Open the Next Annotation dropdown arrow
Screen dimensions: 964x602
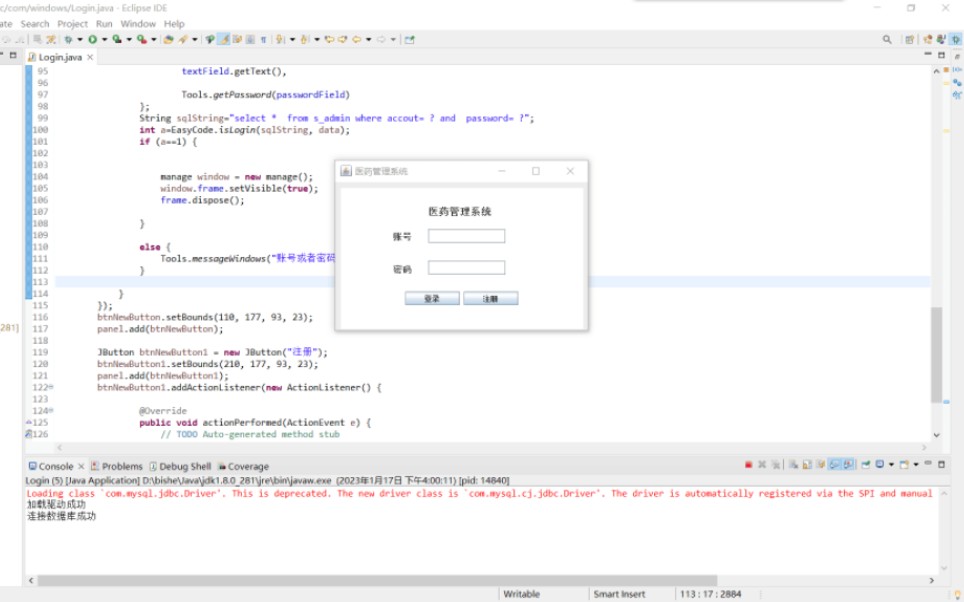(292, 40)
